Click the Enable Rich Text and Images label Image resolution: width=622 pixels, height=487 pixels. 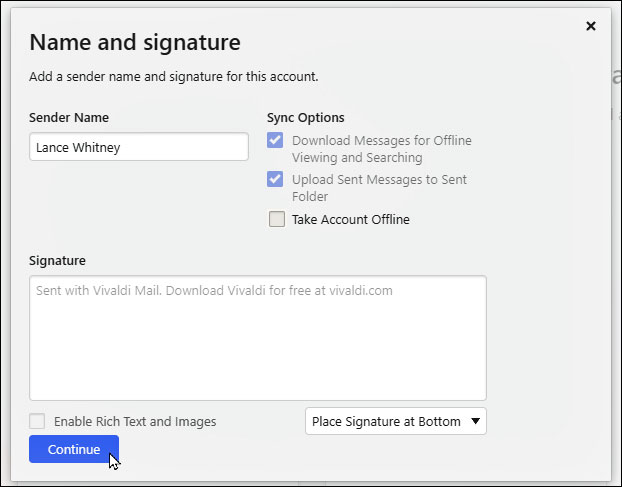[135, 421]
